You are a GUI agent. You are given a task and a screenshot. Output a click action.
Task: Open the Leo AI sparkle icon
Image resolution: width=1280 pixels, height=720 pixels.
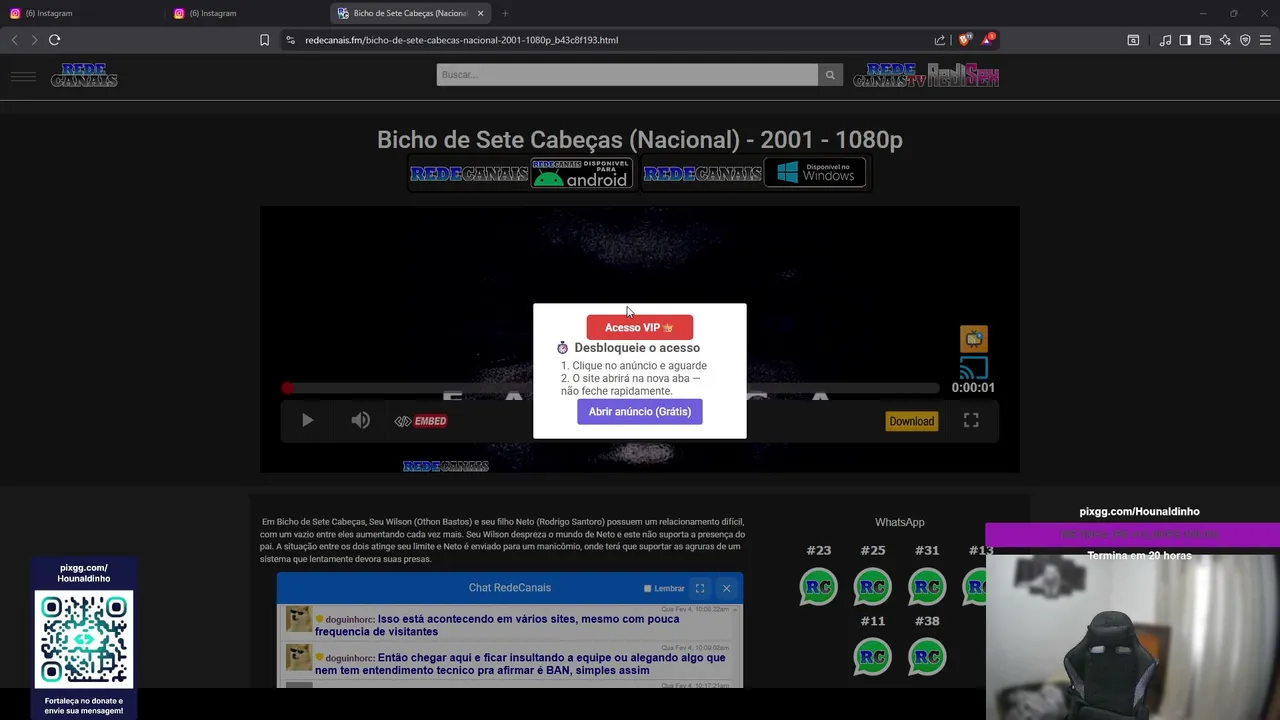tap(1225, 40)
